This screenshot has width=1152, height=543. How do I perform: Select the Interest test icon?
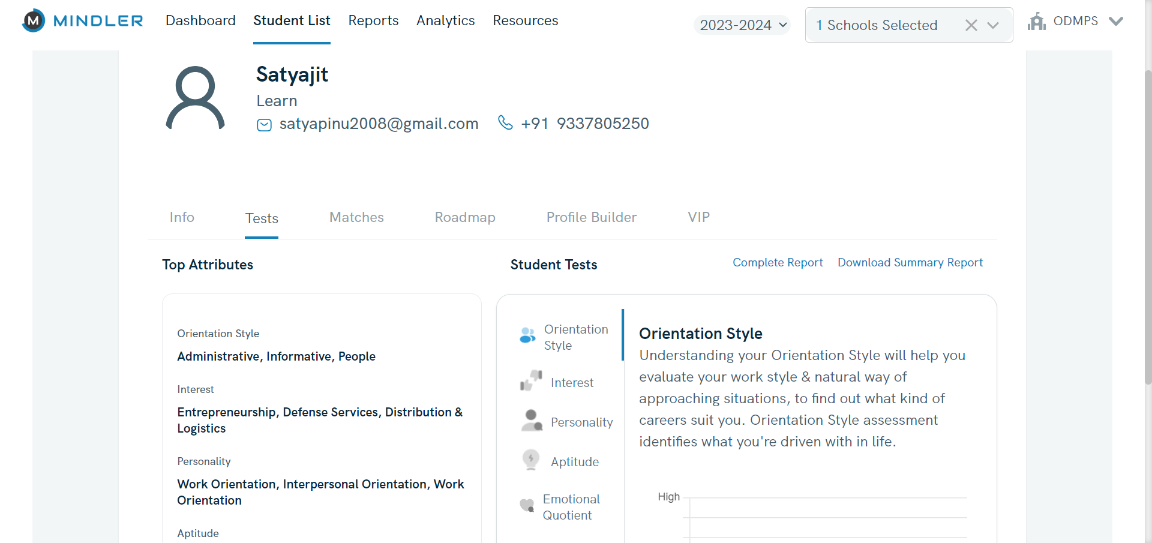[530, 382]
